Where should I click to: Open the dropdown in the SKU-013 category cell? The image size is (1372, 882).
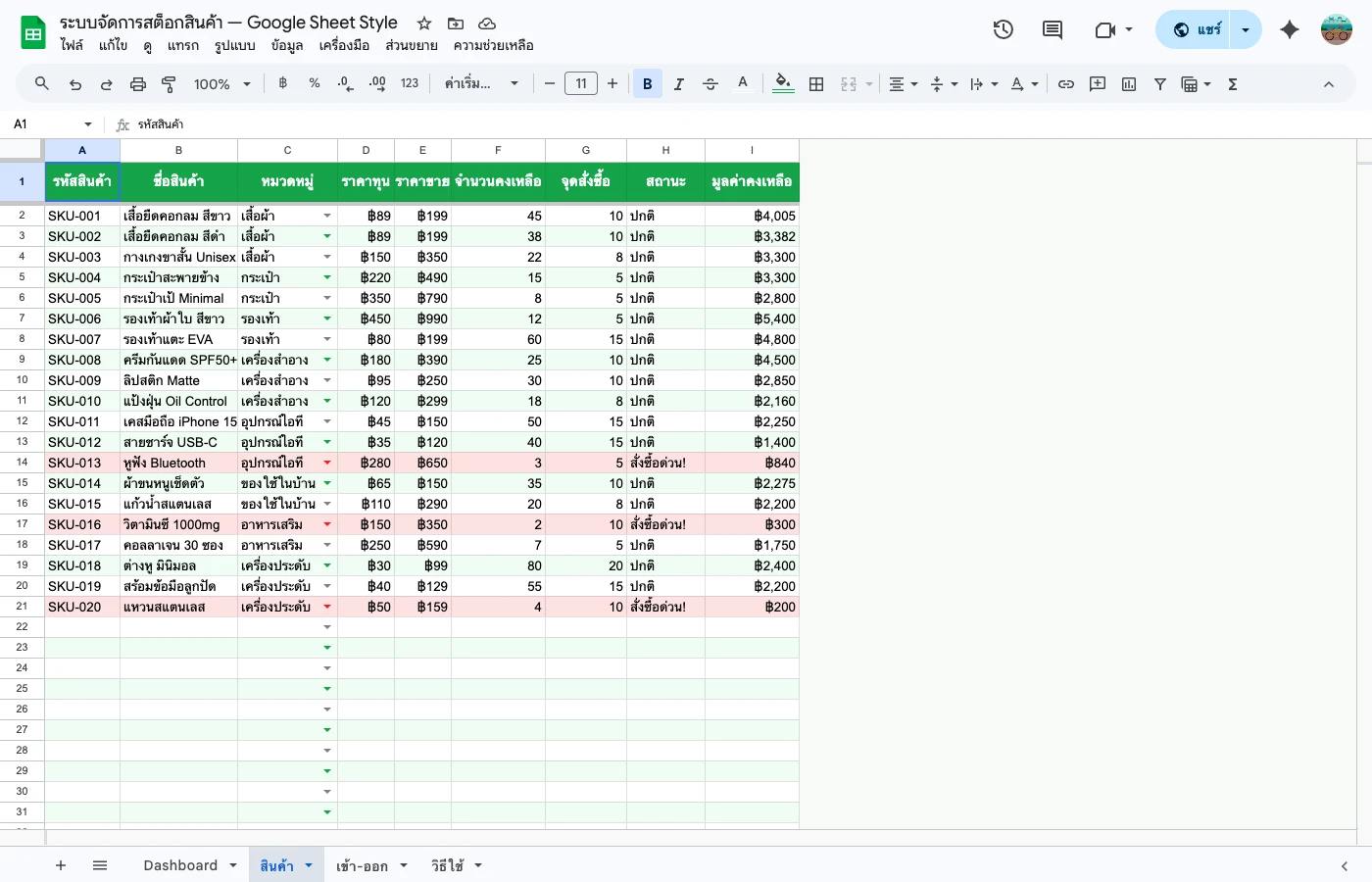tap(327, 462)
